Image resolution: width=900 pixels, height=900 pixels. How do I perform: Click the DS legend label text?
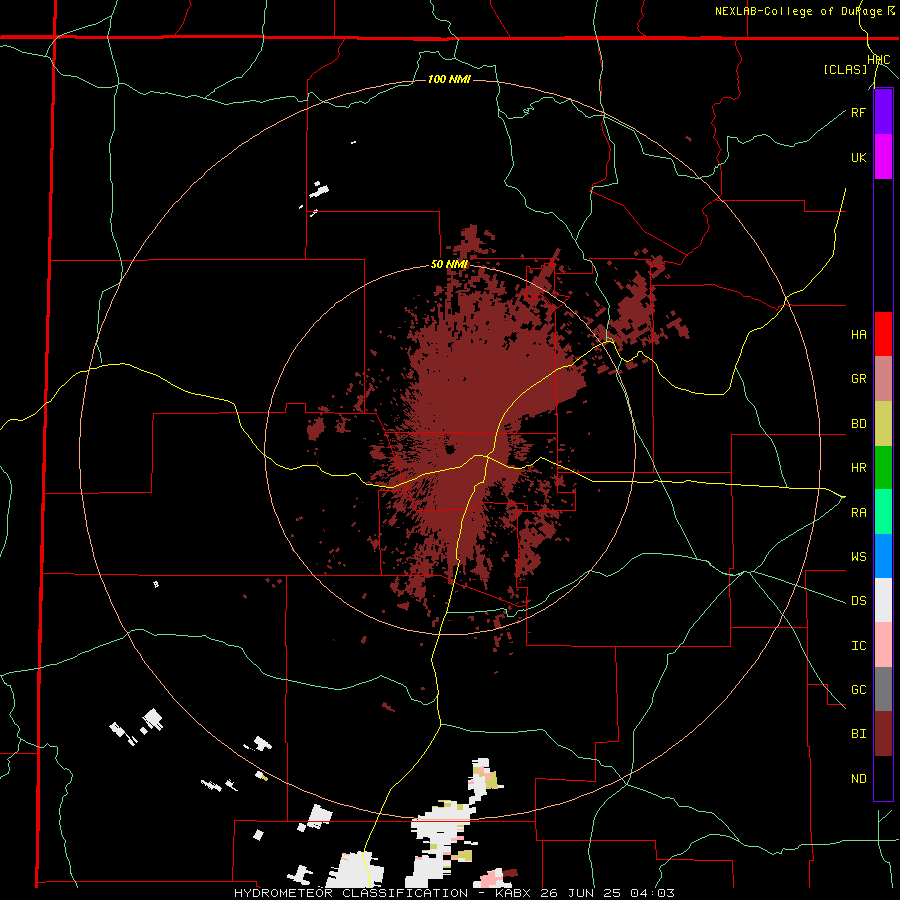click(858, 601)
